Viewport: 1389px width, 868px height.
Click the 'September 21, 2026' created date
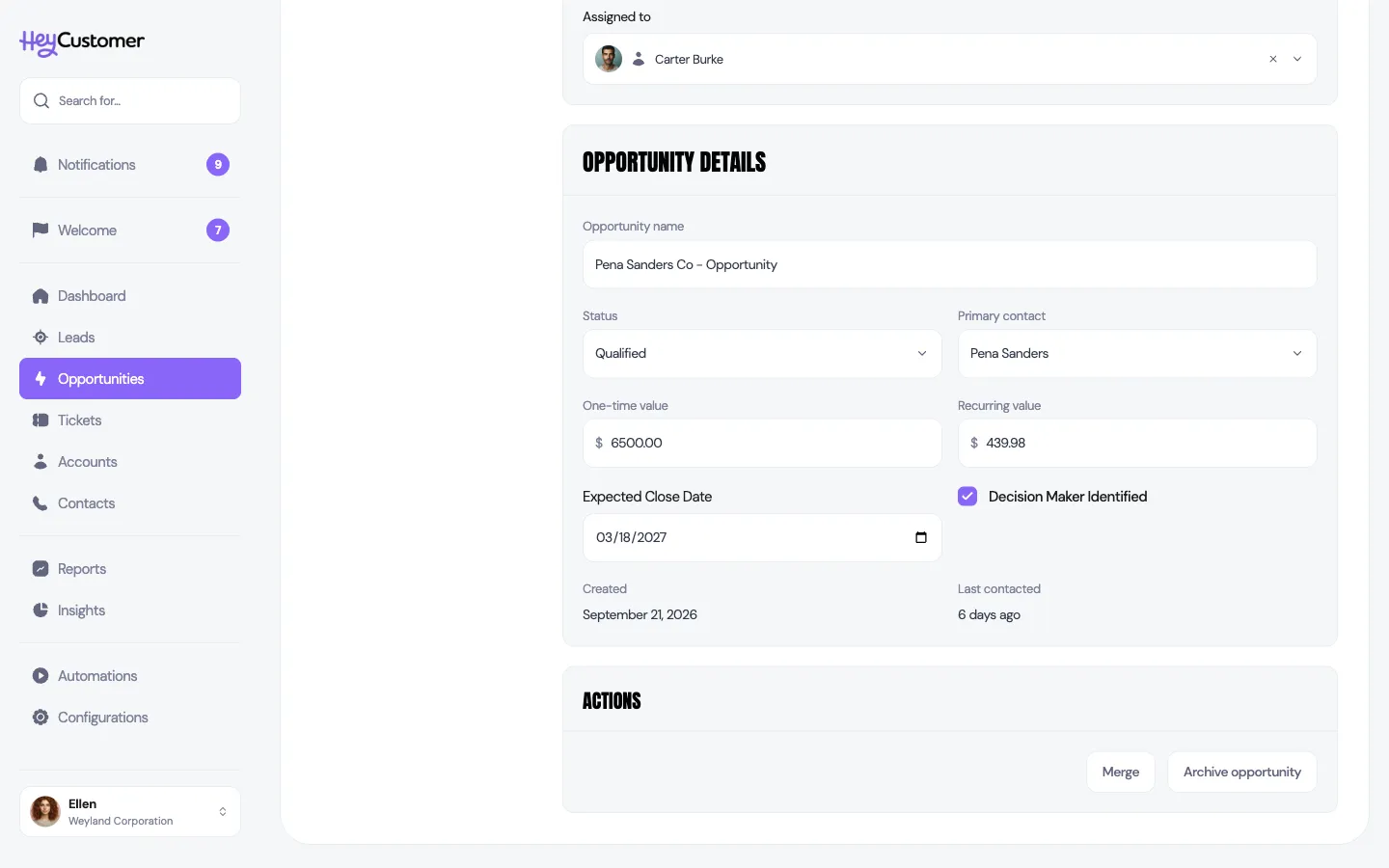[640, 614]
